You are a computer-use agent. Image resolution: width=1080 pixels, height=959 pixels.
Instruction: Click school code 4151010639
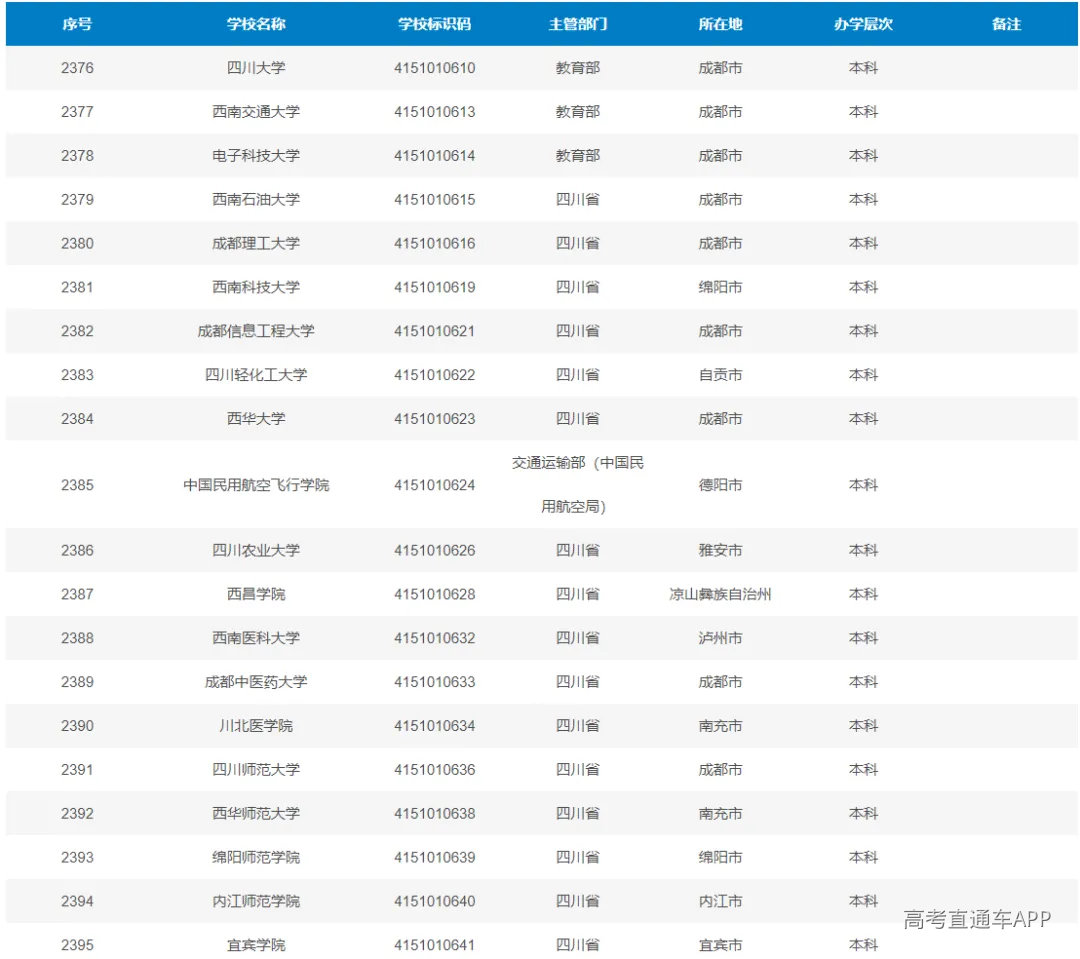pyautogui.click(x=435, y=857)
